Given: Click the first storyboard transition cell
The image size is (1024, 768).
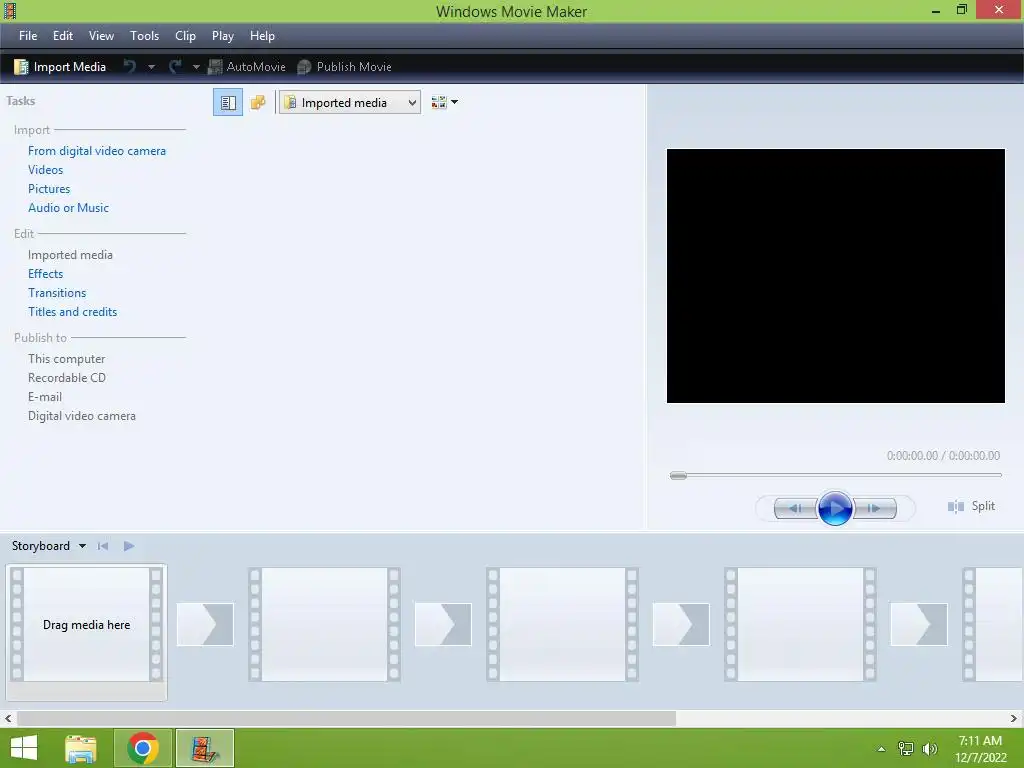Looking at the screenshot, I should click(205, 624).
